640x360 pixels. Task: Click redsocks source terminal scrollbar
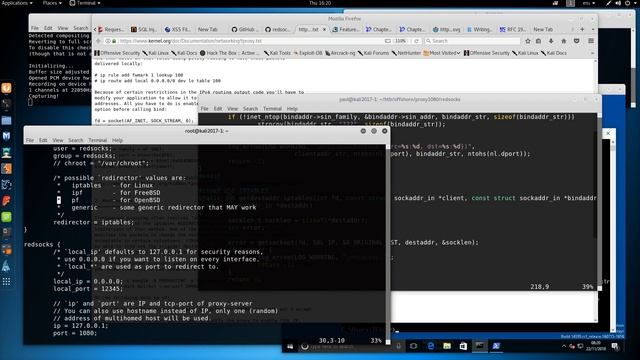click(599, 202)
